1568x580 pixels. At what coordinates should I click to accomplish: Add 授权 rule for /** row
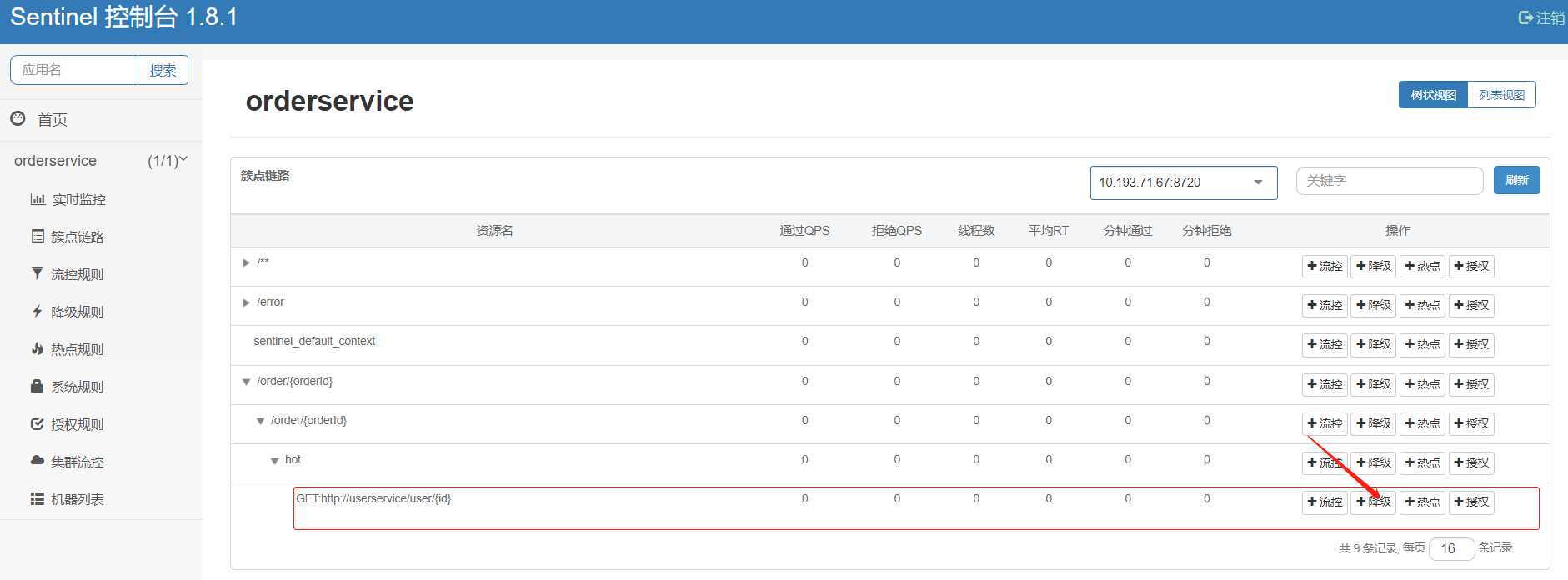tap(1471, 266)
